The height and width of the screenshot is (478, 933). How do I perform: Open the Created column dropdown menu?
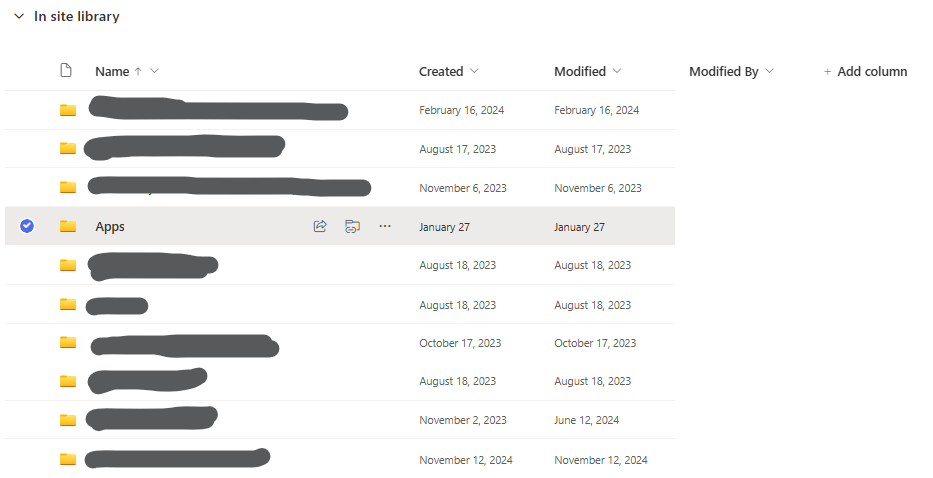(474, 71)
